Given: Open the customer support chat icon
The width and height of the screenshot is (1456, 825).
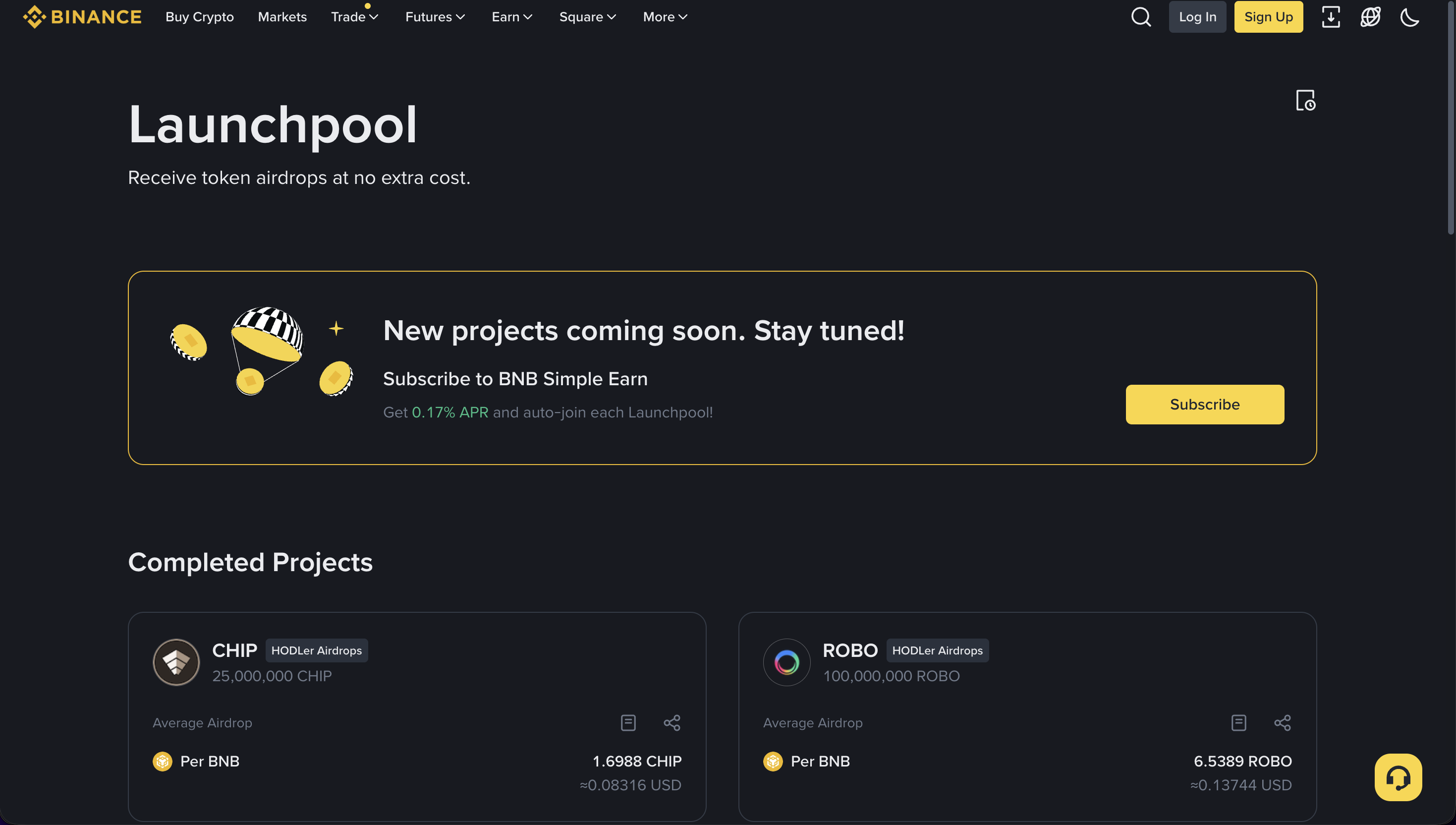Looking at the screenshot, I should click(x=1398, y=777).
